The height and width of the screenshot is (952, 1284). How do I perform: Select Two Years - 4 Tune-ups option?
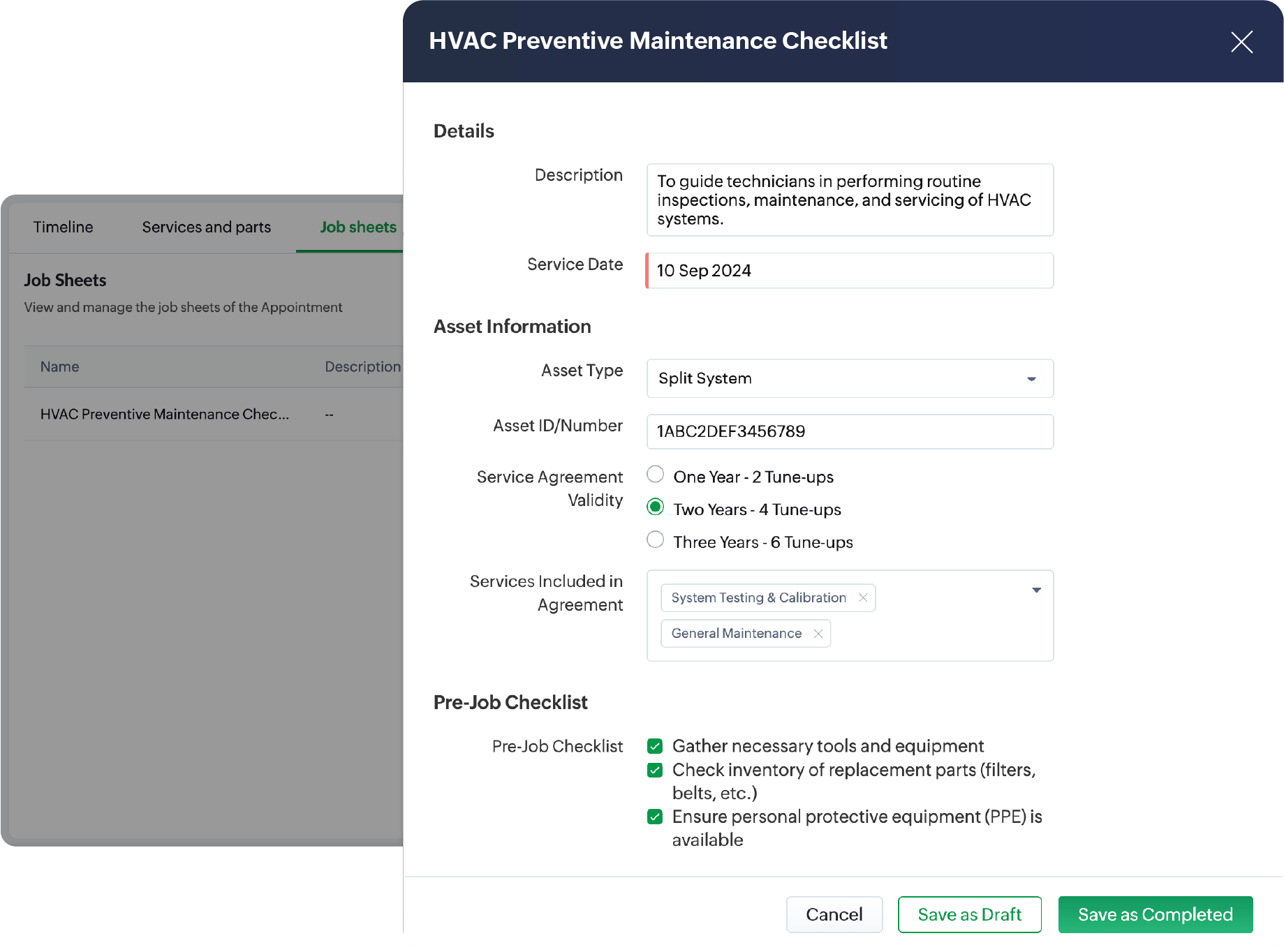655,507
